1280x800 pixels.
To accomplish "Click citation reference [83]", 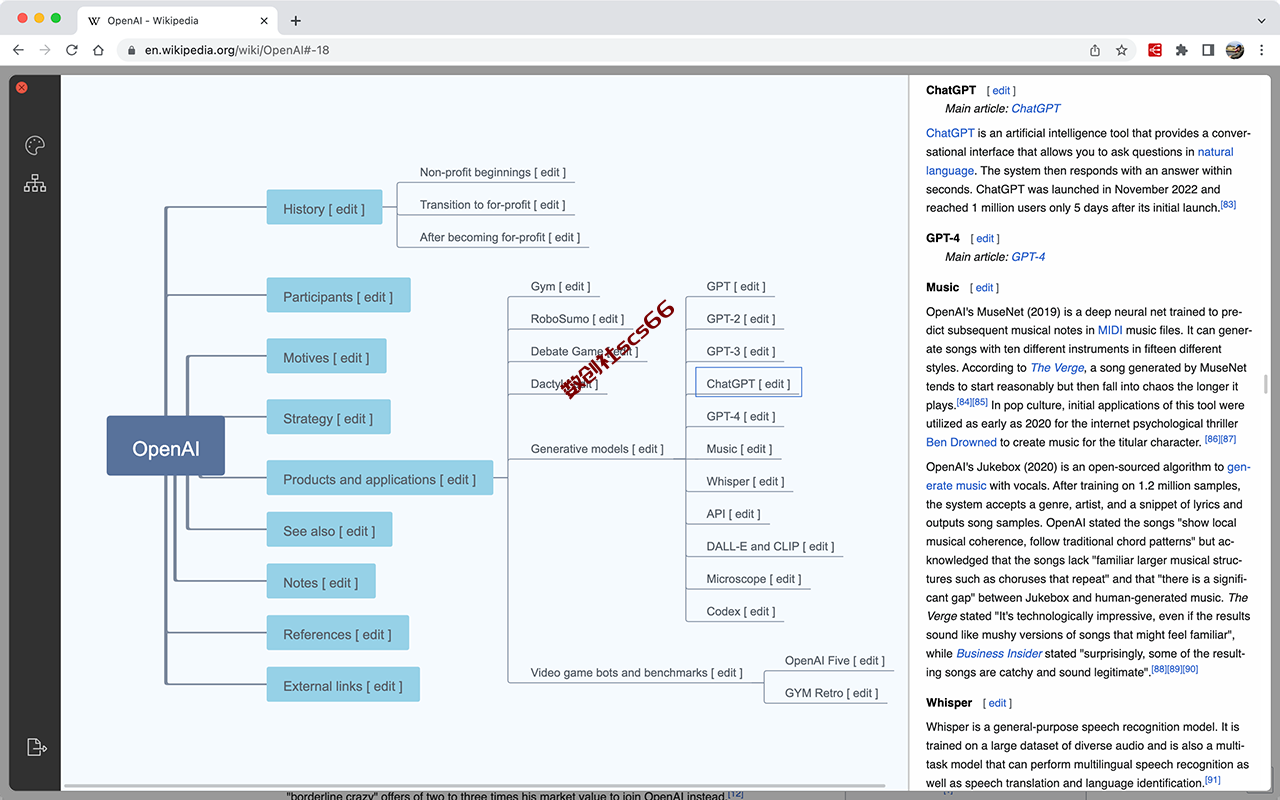I will pyautogui.click(x=1228, y=205).
